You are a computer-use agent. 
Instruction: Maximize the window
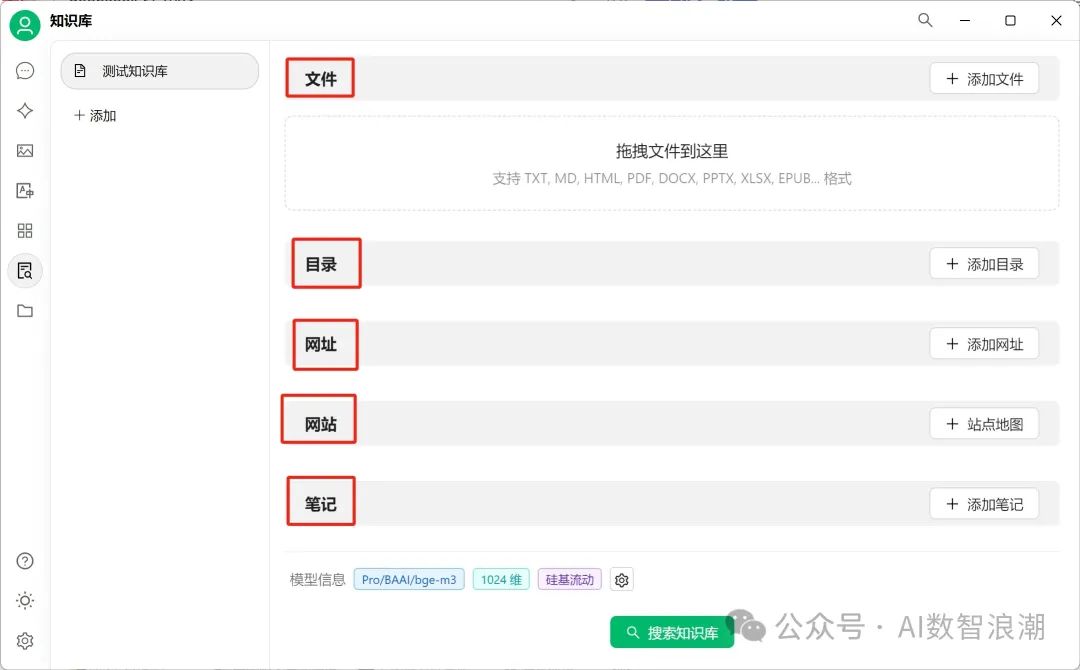[1010, 21]
